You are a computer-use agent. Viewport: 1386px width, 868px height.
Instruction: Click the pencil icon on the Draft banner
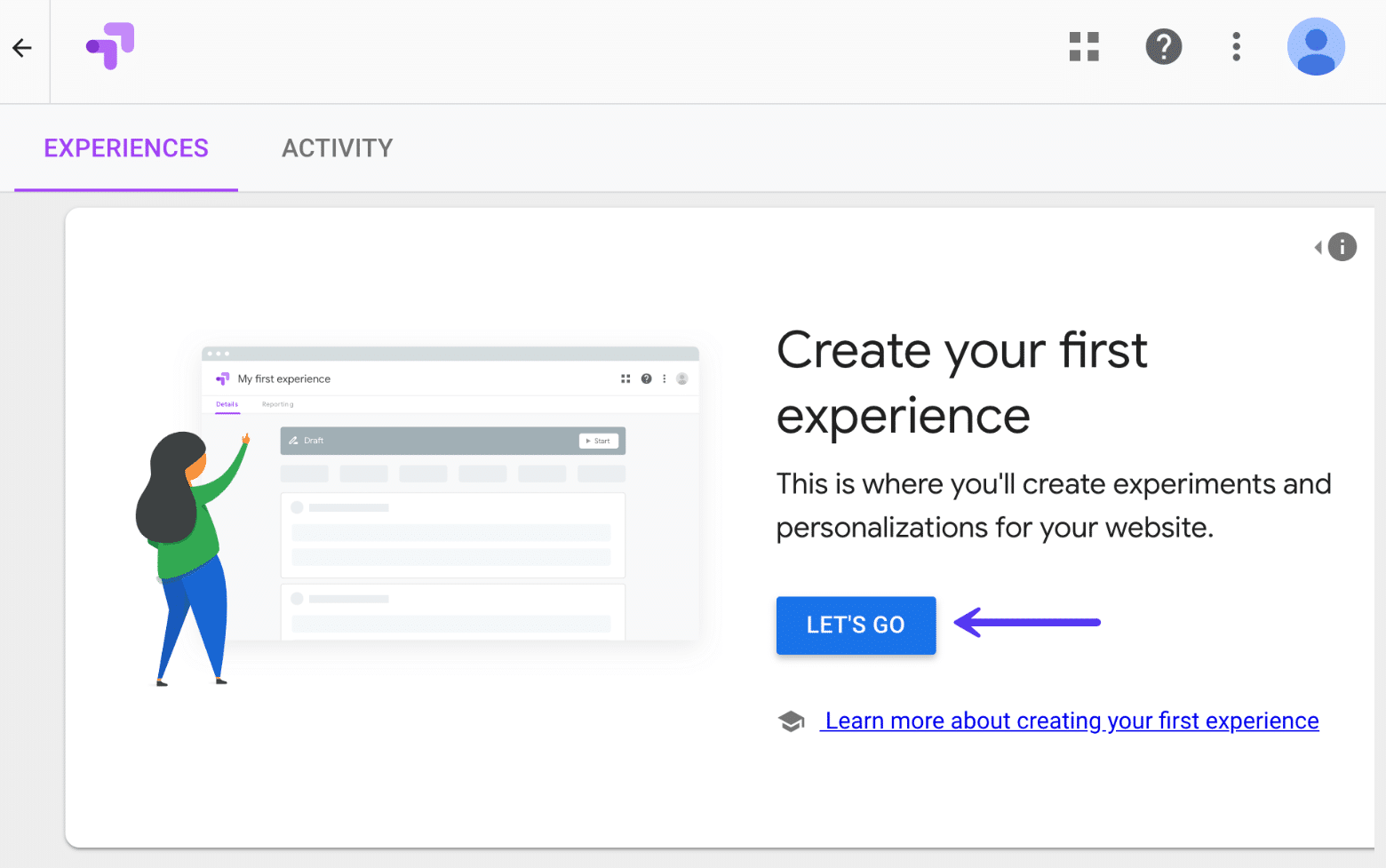click(294, 440)
